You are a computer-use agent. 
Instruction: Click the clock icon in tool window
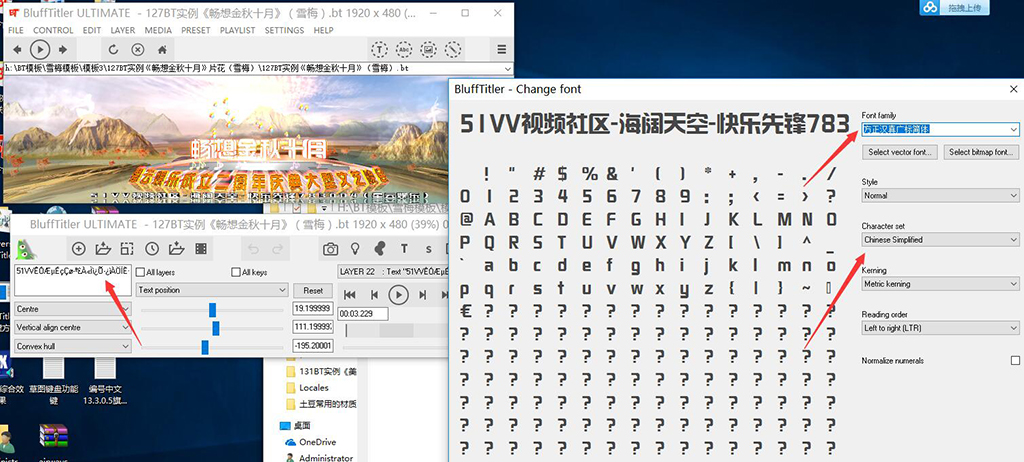click(x=152, y=248)
